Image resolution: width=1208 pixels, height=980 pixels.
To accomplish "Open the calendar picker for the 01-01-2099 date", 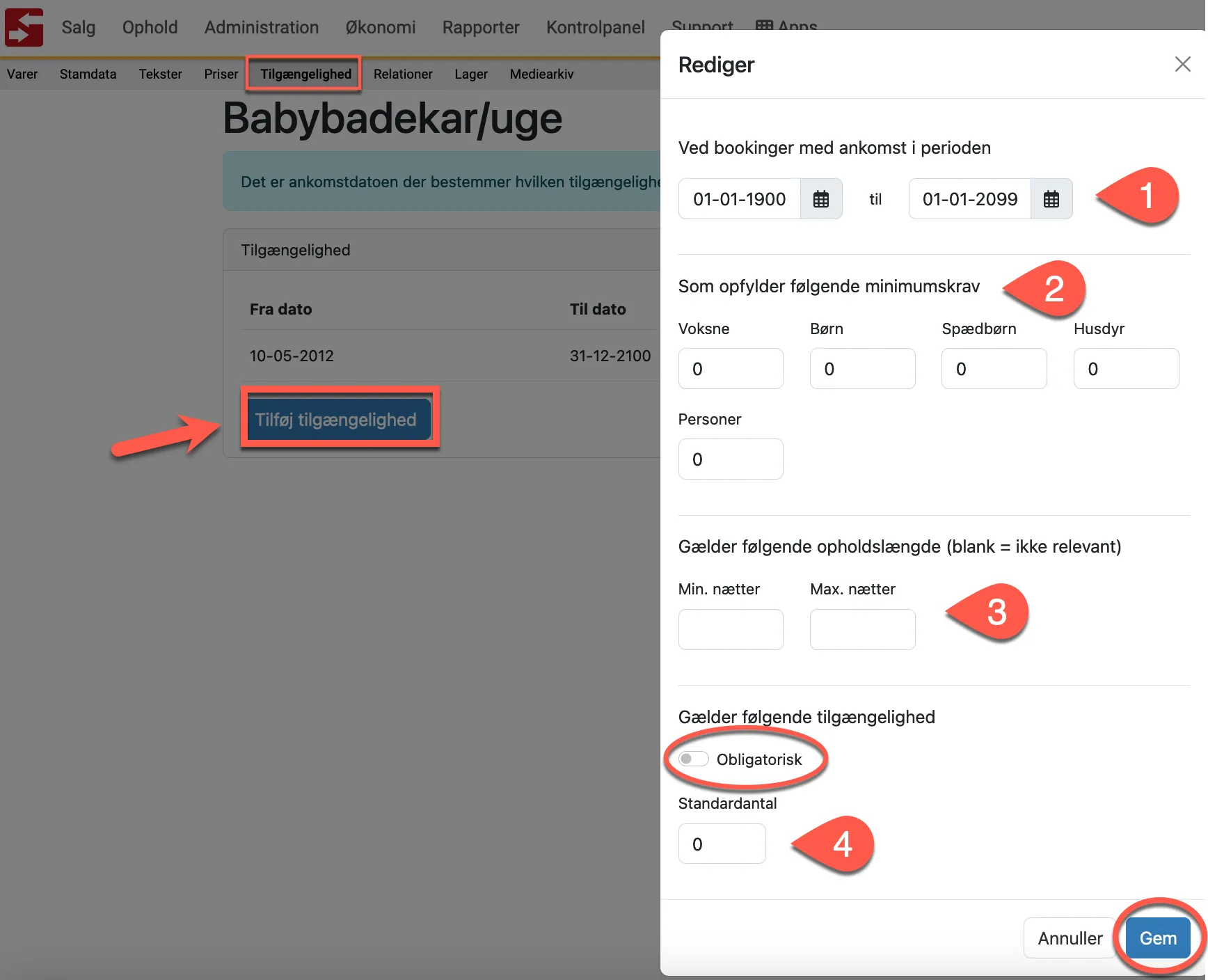I will pyautogui.click(x=1051, y=198).
